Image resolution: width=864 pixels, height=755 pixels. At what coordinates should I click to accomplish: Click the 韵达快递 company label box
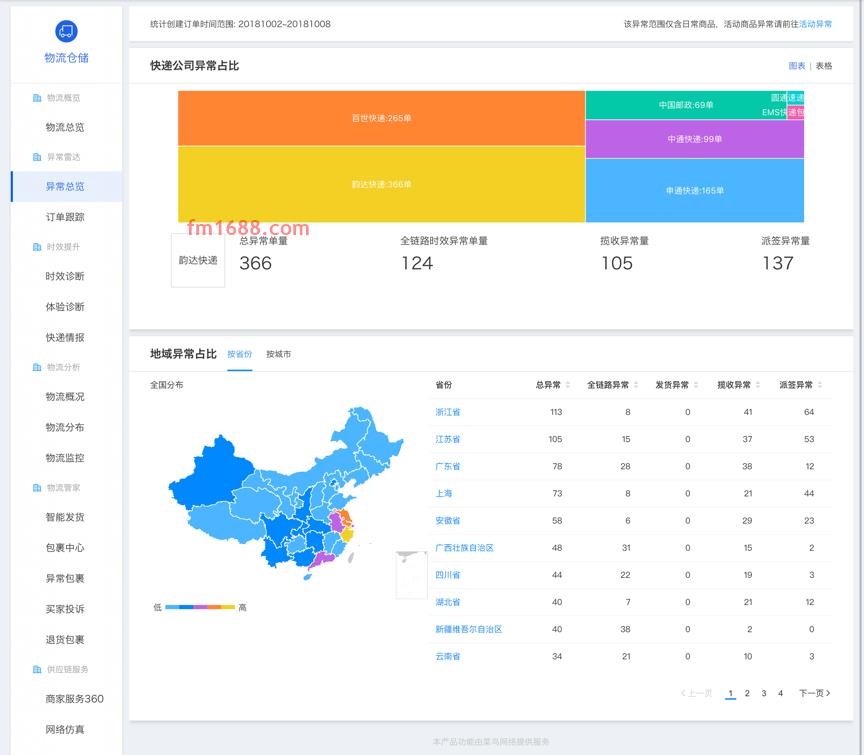[x=198, y=260]
